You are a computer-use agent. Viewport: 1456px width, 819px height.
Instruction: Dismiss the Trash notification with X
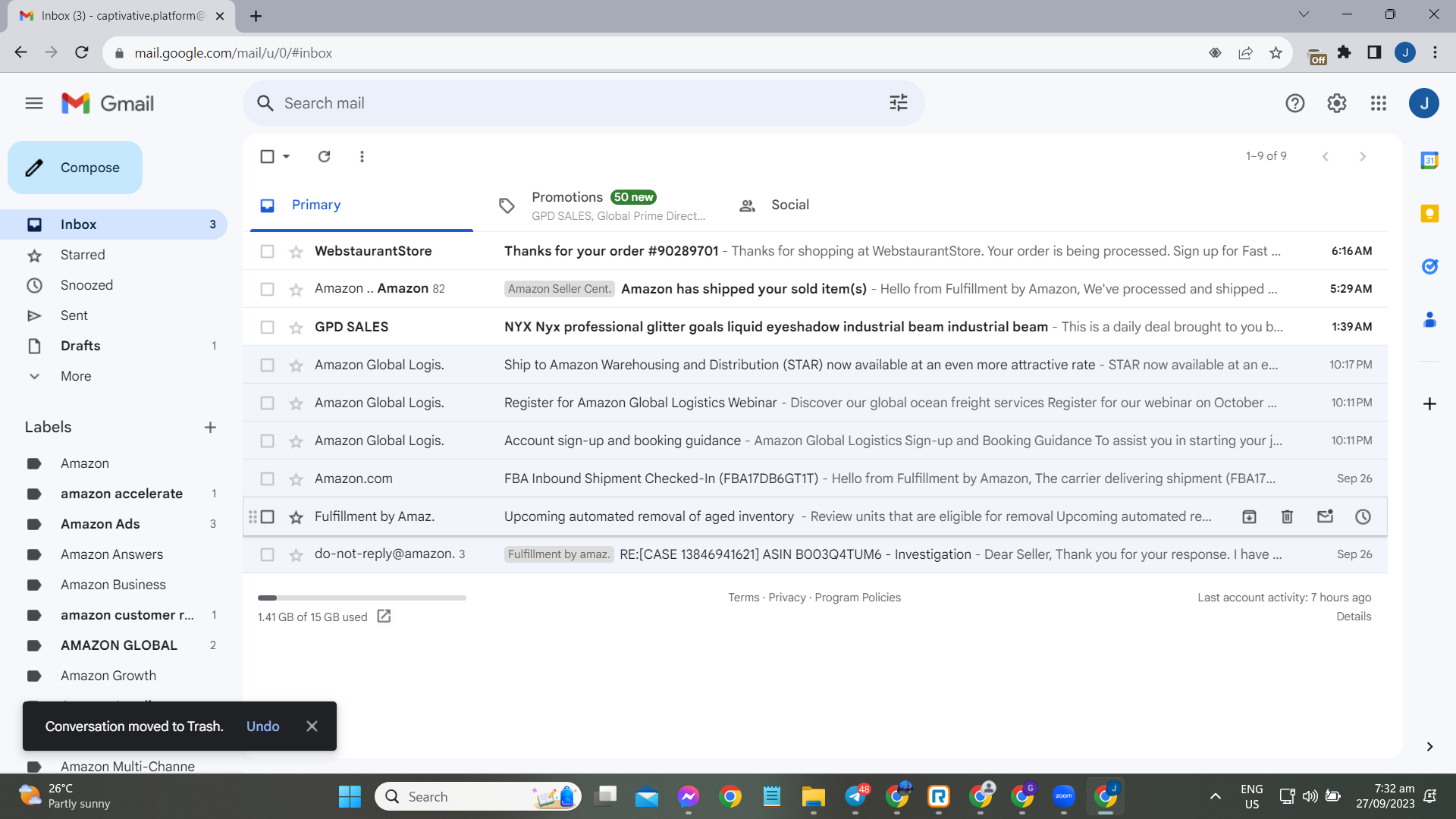click(x=312, y=726)
